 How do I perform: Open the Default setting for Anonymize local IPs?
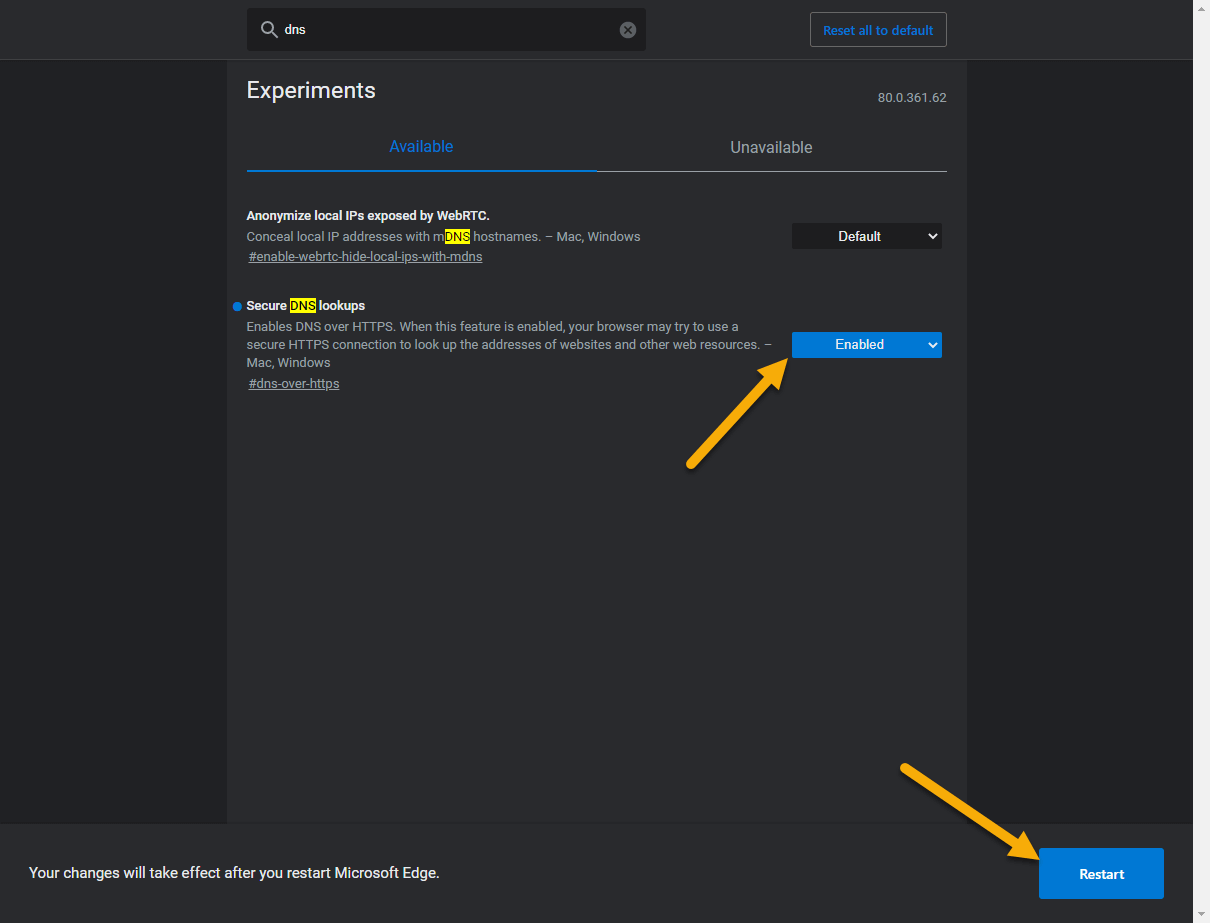pyautogui.click(x=866, y=236)
